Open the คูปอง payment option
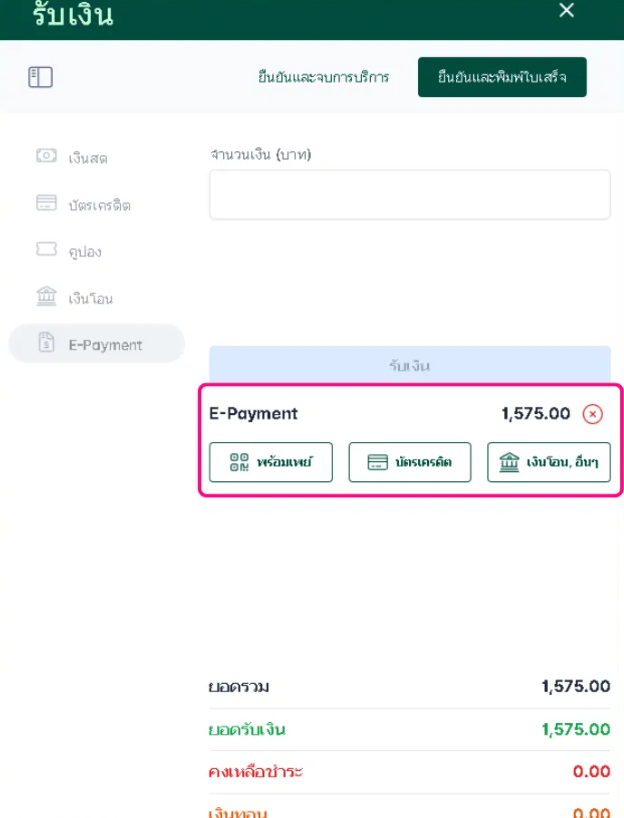 85,252
